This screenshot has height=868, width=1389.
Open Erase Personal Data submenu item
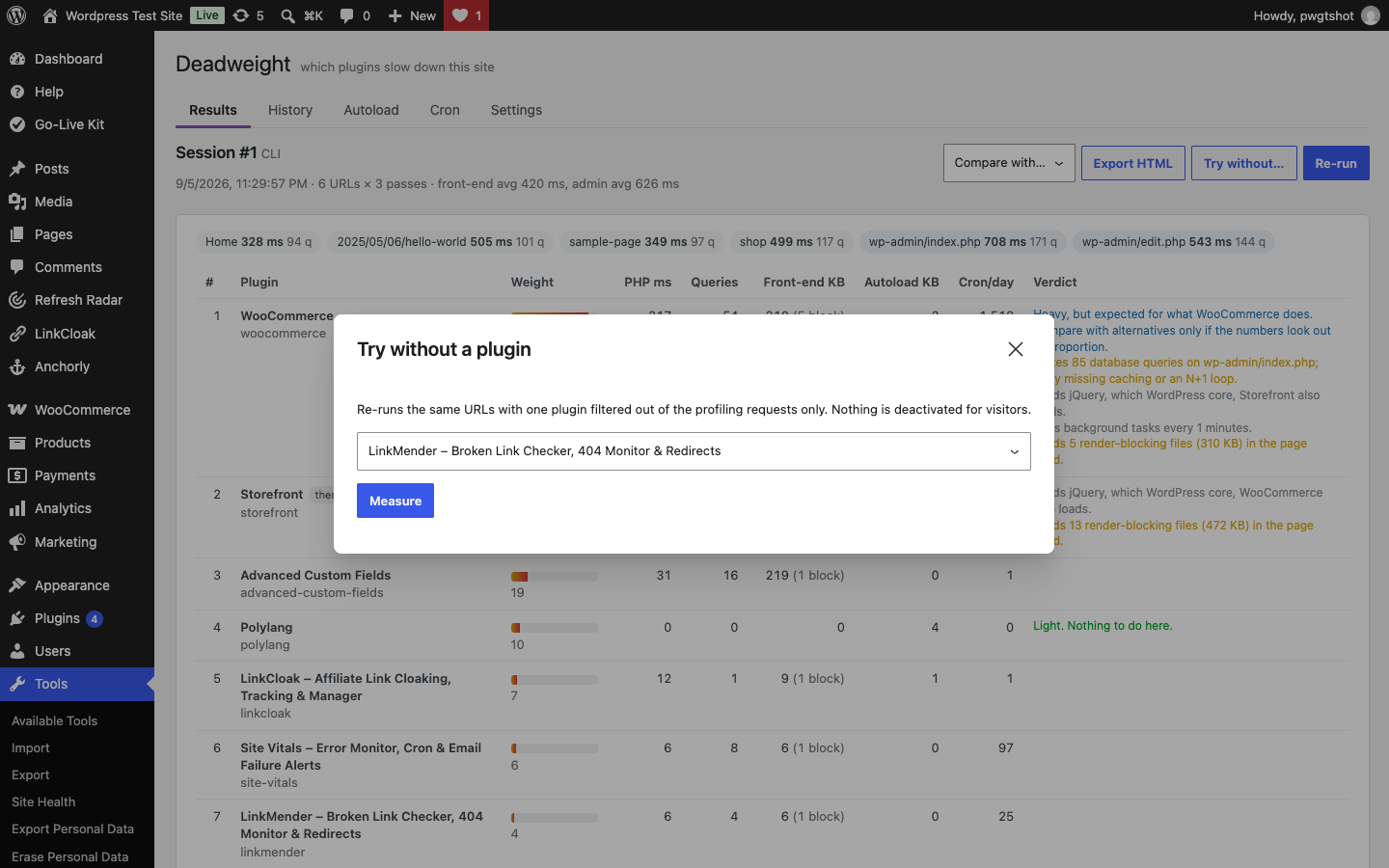tap(69, 856)
